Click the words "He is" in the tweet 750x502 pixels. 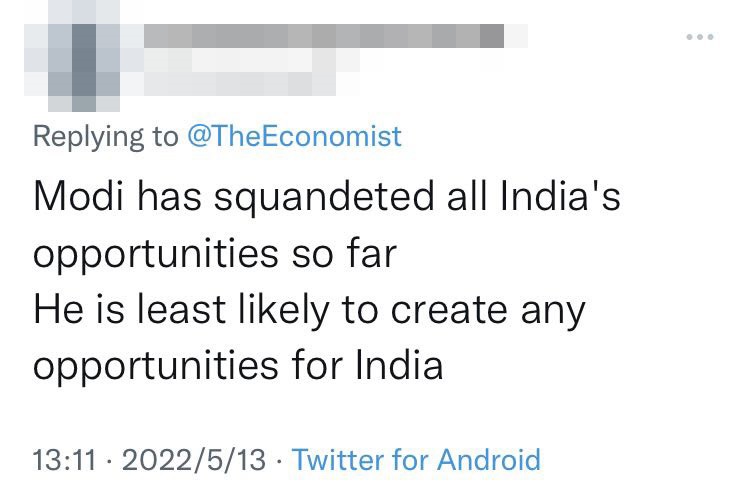[x=79, y=310]
